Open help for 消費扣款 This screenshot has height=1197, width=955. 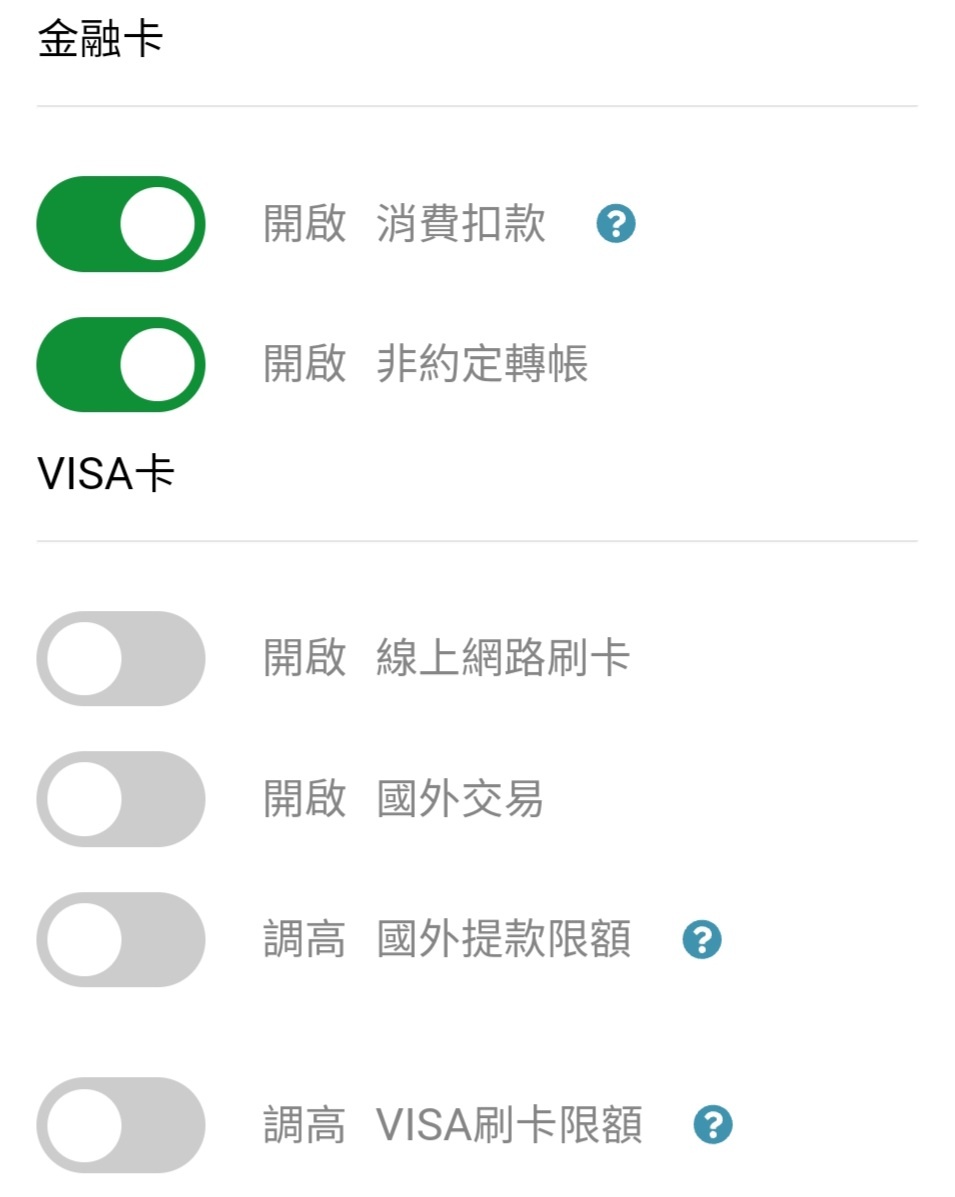(616, 224)
